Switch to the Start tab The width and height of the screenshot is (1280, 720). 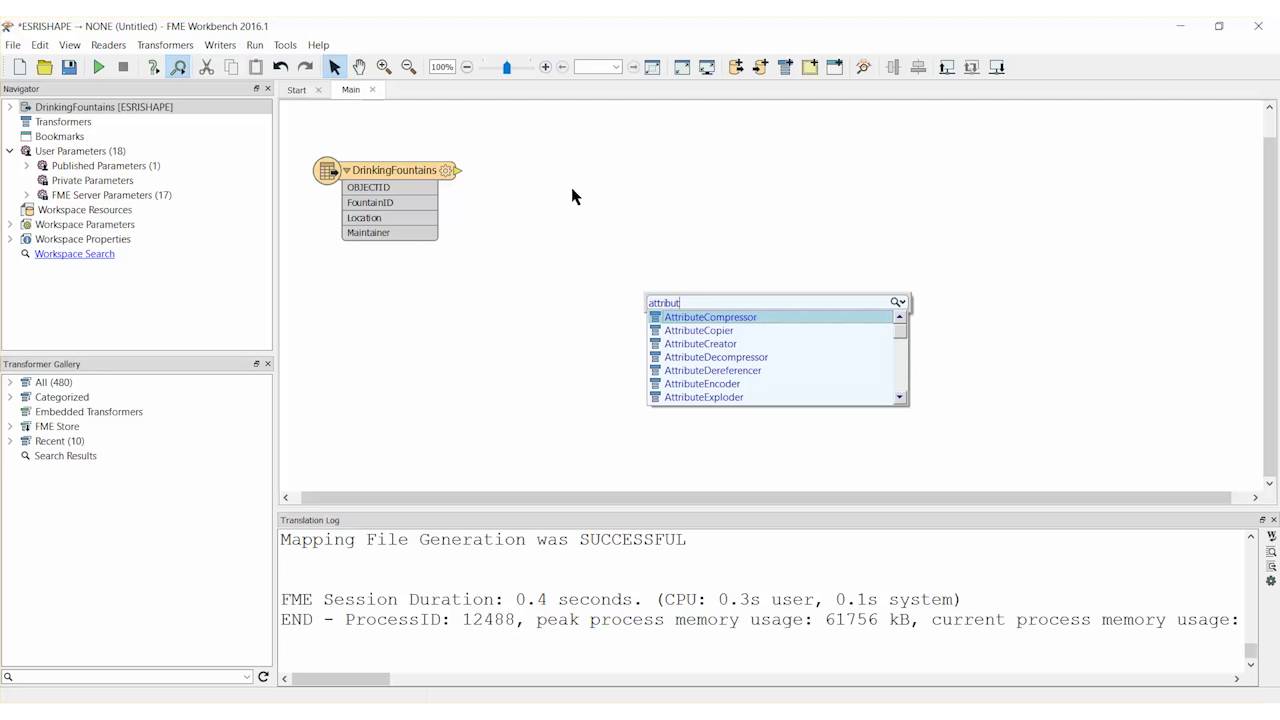(297, 90)
